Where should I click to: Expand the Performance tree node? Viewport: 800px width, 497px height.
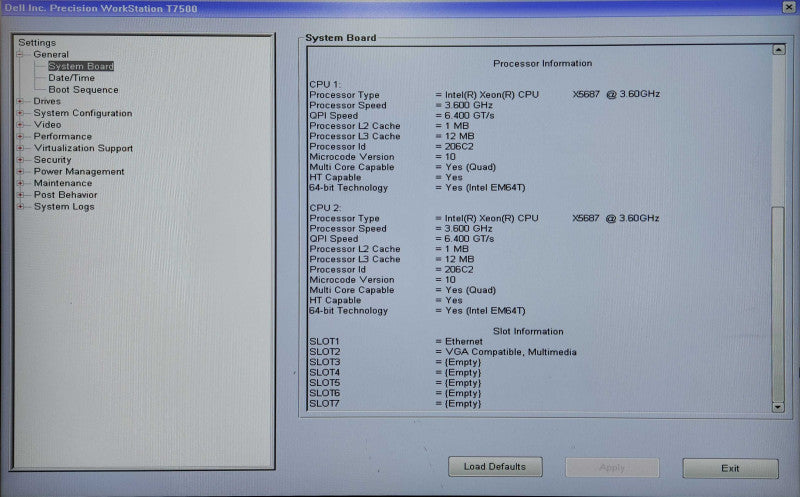[20, 136]
